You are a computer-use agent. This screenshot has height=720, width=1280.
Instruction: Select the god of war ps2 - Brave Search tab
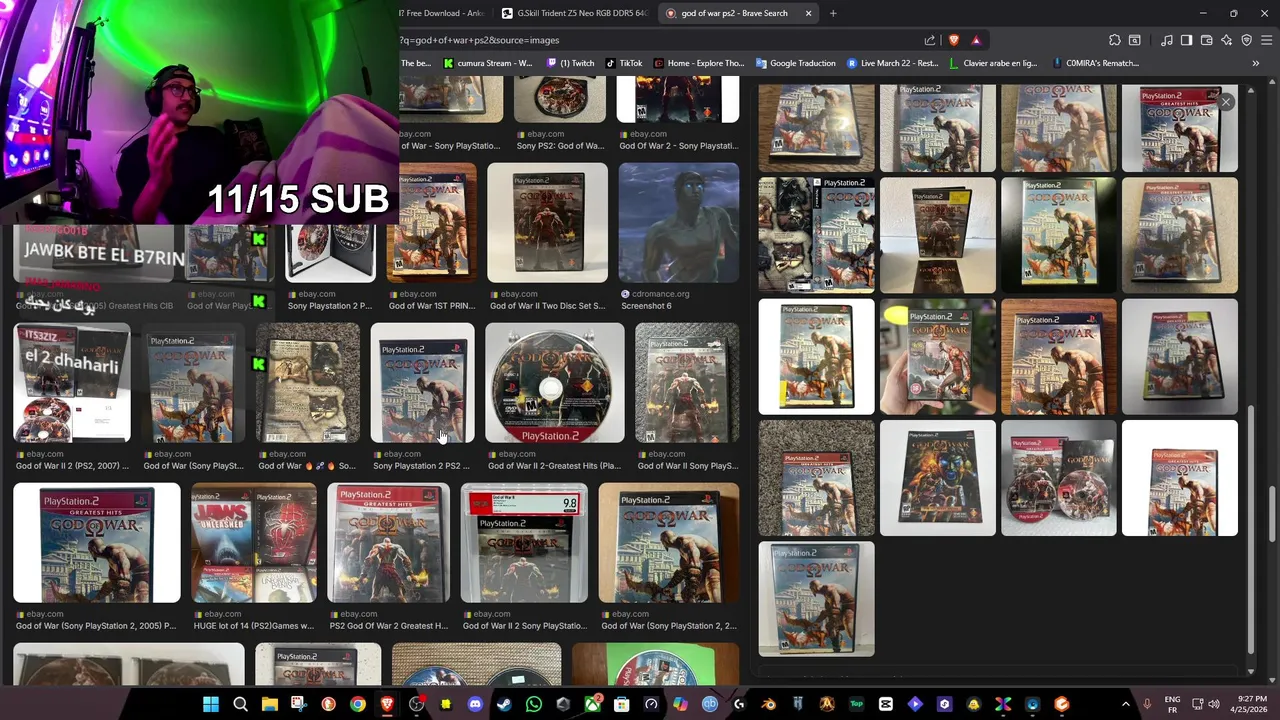coord(740,13)
